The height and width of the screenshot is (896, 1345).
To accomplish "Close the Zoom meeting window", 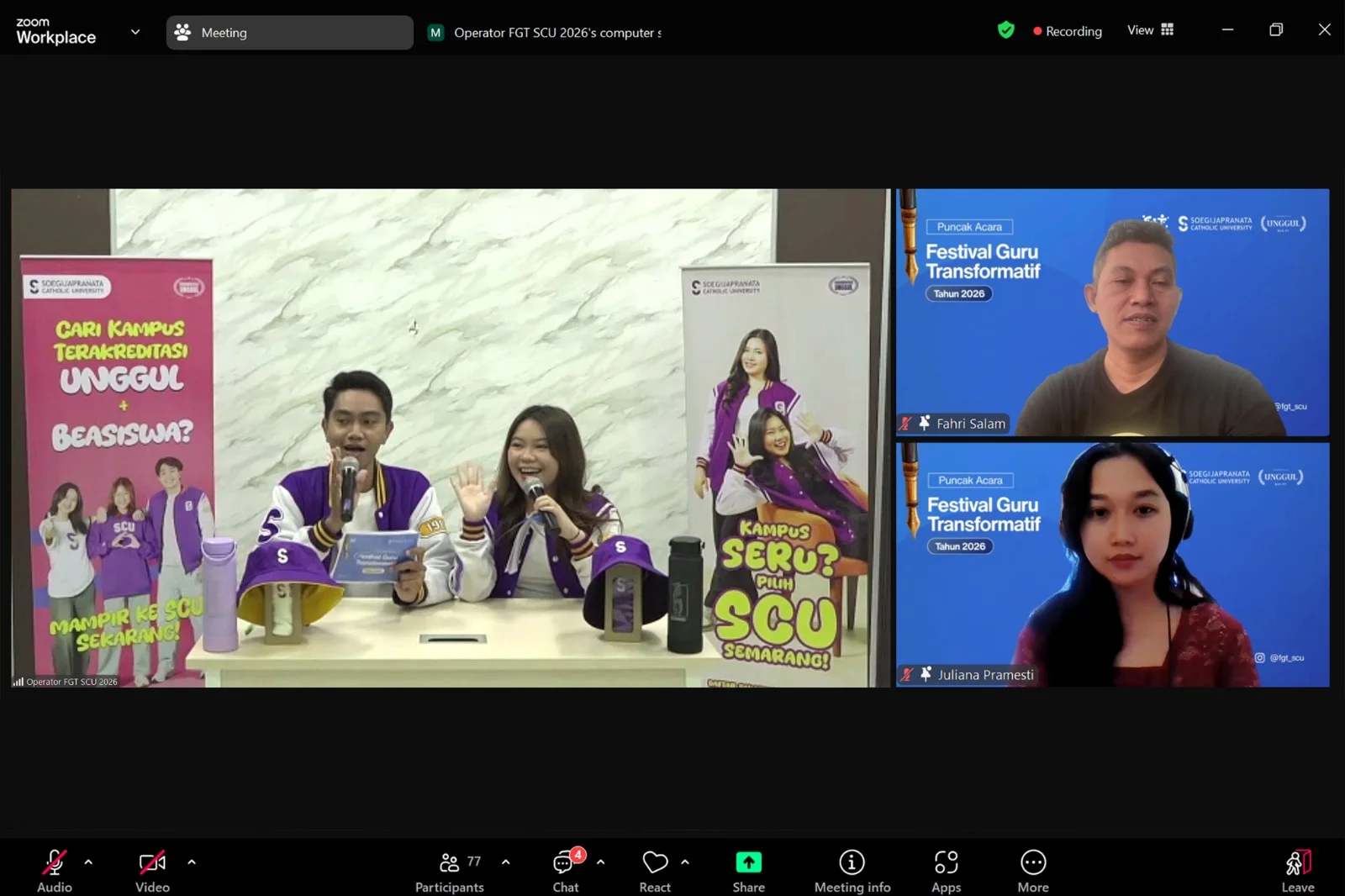I will pyautogui.click(x=1325, y=29).
